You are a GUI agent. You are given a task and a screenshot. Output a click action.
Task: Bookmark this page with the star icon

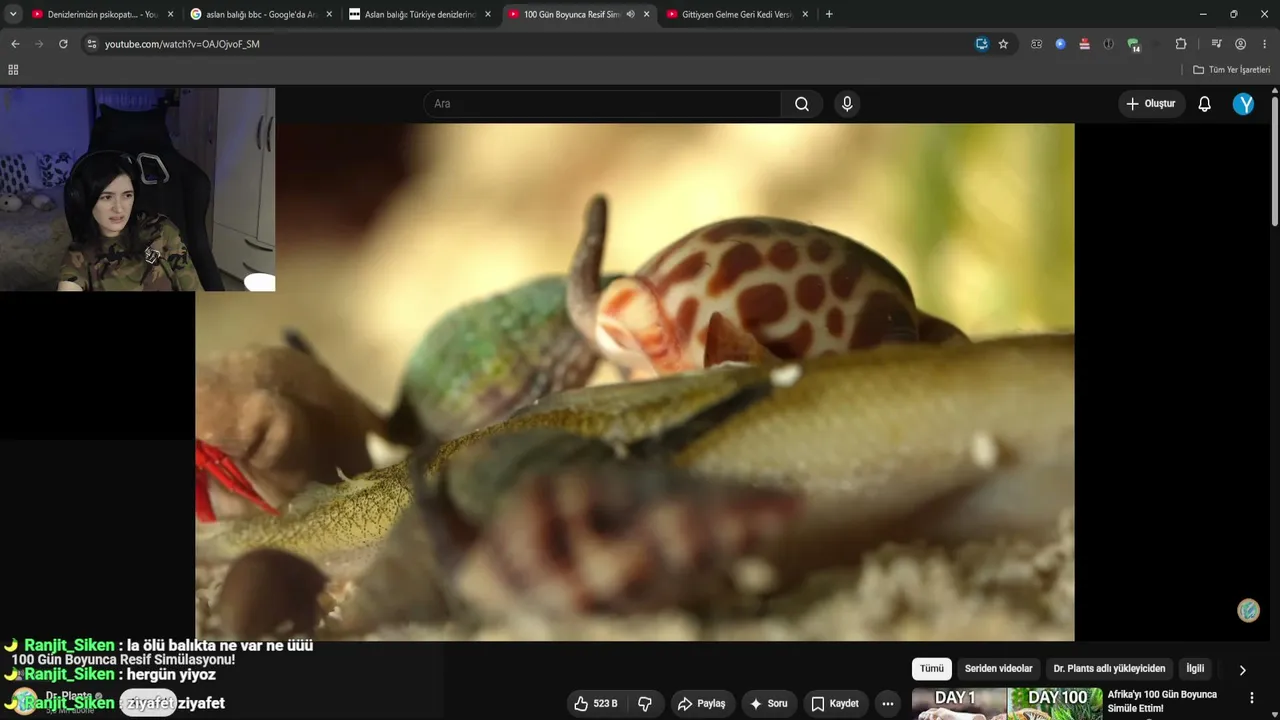tap(1003, 44)
